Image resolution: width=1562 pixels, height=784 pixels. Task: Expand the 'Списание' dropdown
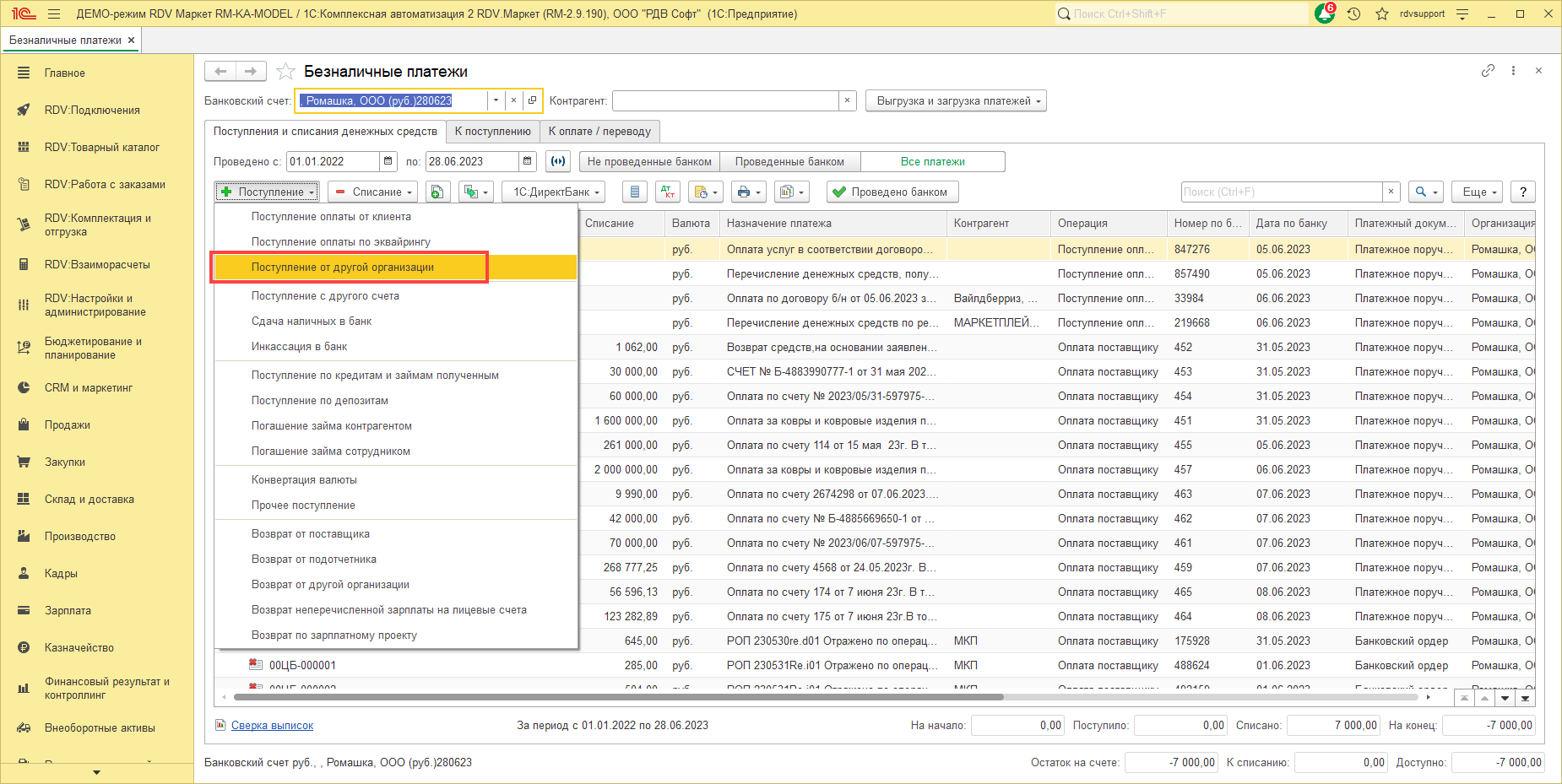[x=372, y=192]
